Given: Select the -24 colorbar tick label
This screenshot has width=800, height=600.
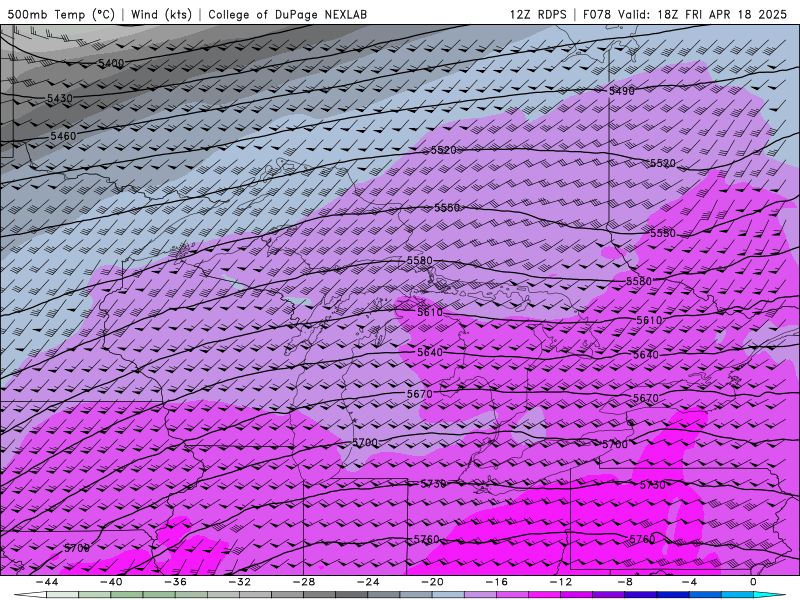Looking at the screenshot, I should coord(368,582).
